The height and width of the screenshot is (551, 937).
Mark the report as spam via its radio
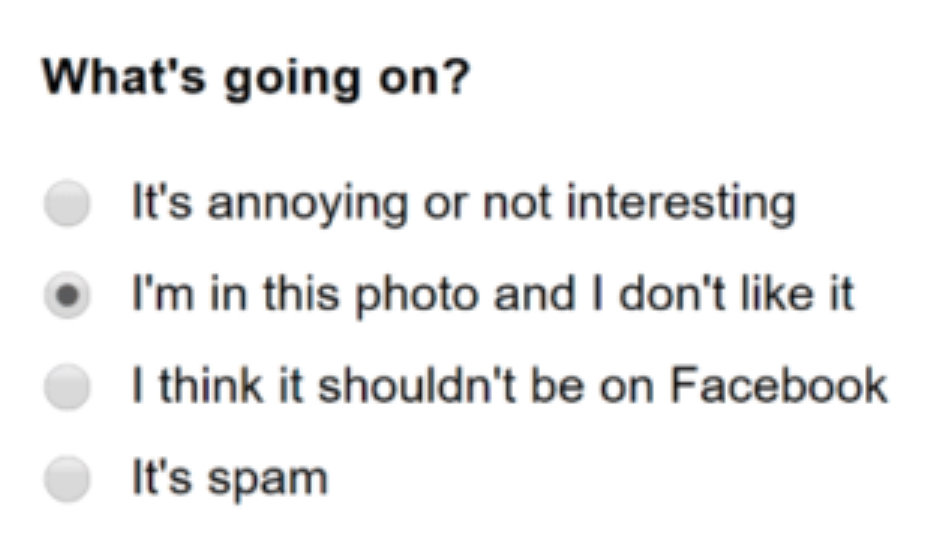(67, 478)
